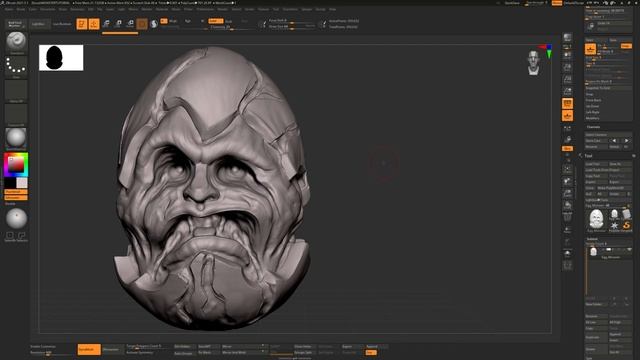Open the Transform menu
The image size is (640, 360).
pos(290,9)
